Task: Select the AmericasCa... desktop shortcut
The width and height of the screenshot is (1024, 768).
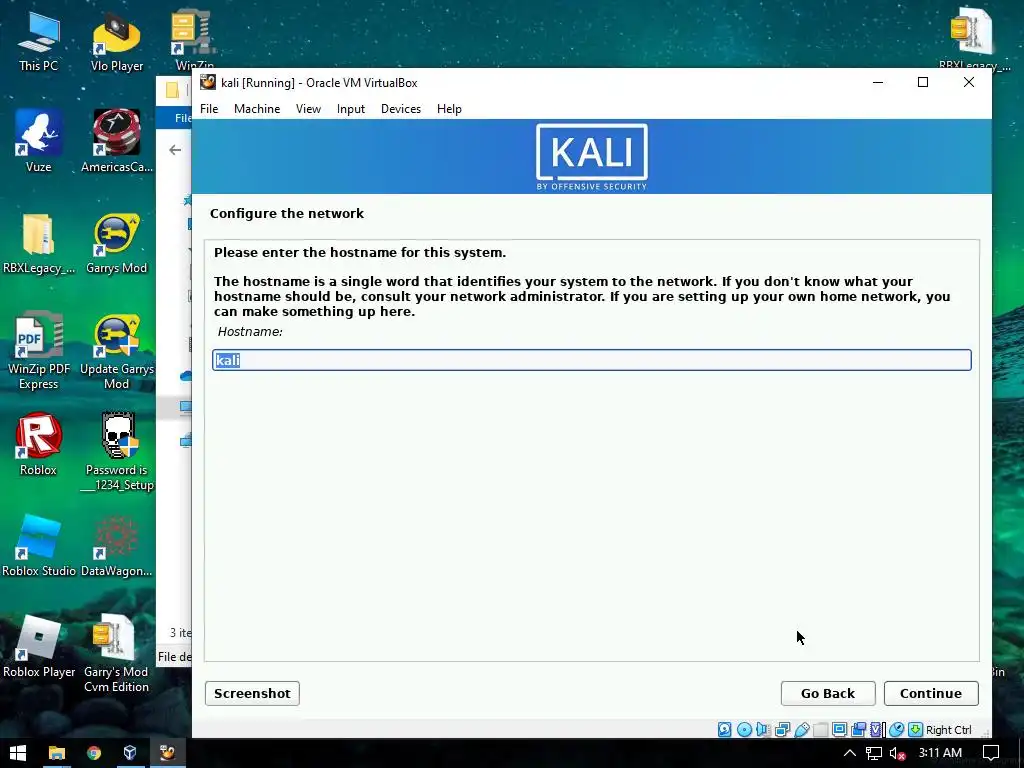Action: pyautogui.click(x=117, y=140)
